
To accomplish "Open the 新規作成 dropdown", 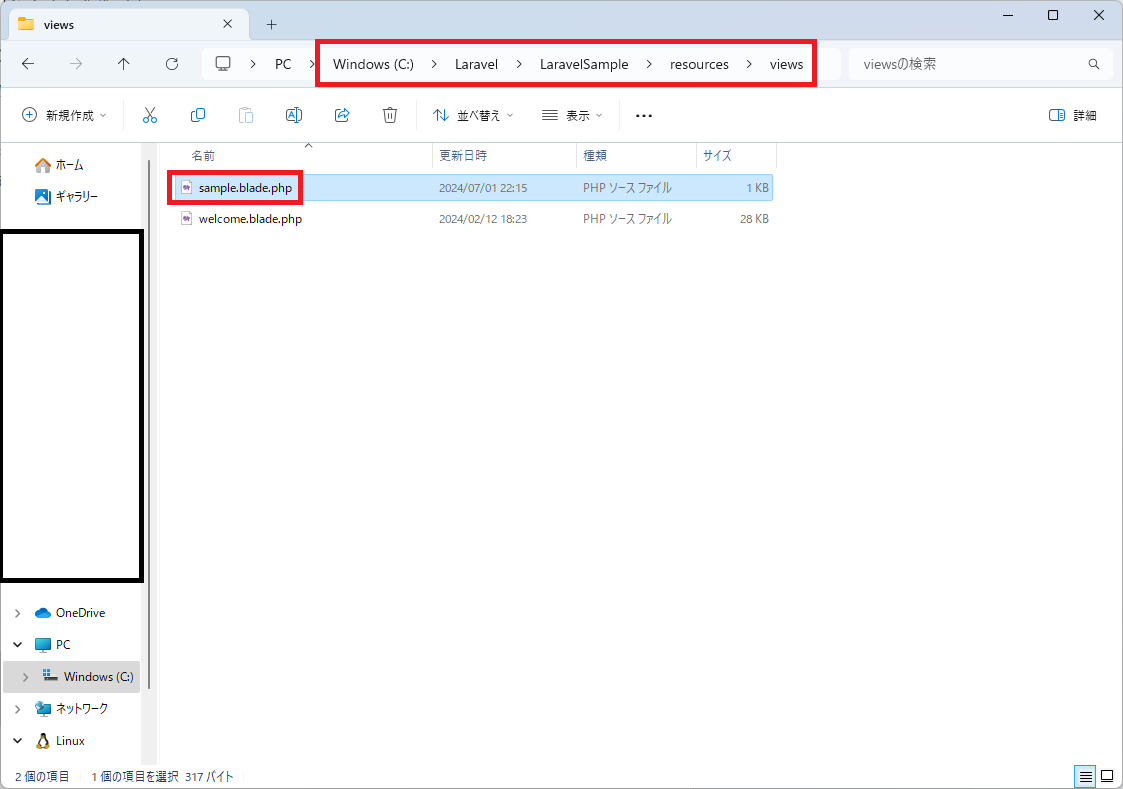I will click(x=64, y=115).
